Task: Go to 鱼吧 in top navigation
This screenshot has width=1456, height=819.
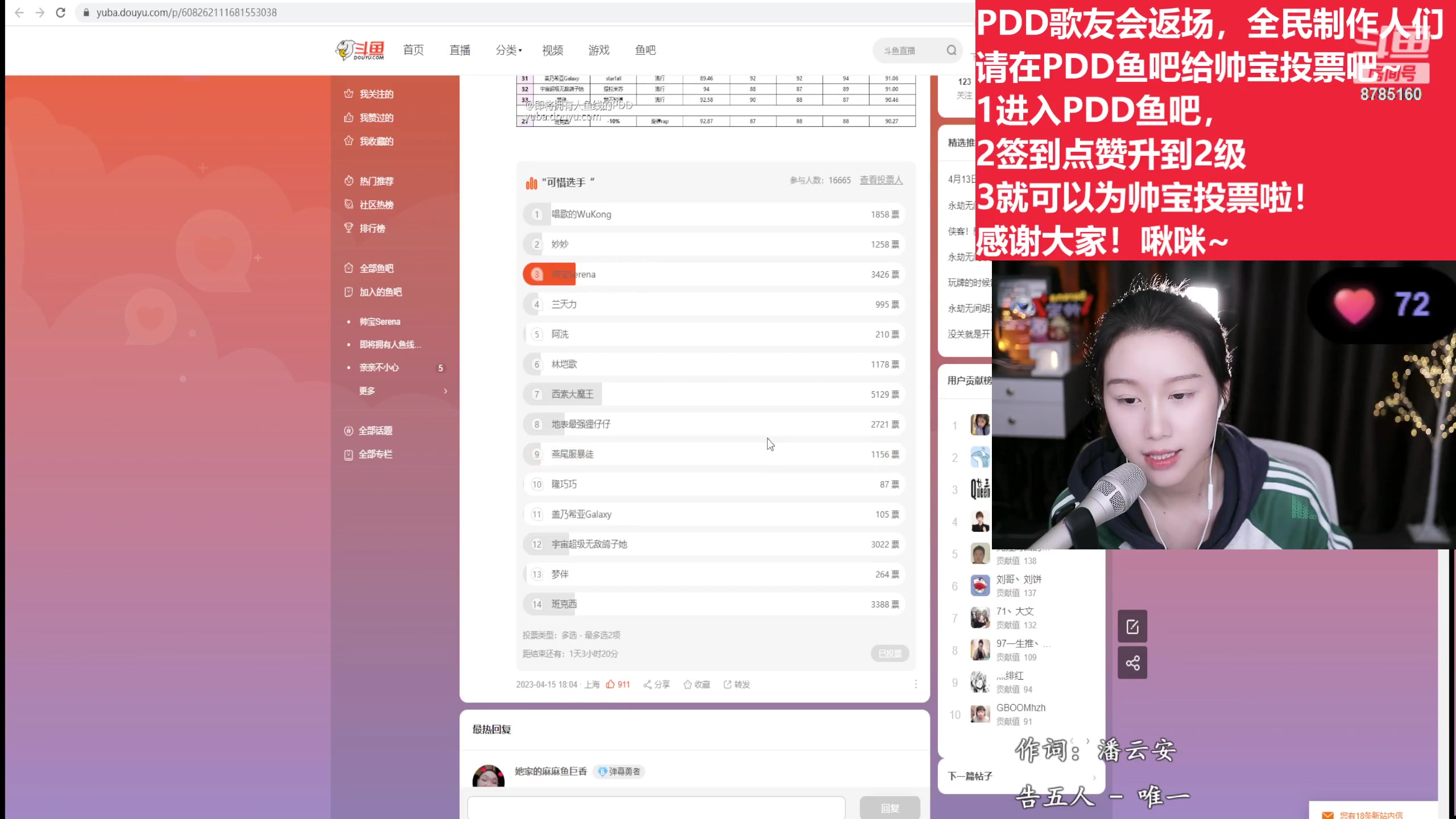Action: click(646, 50)
